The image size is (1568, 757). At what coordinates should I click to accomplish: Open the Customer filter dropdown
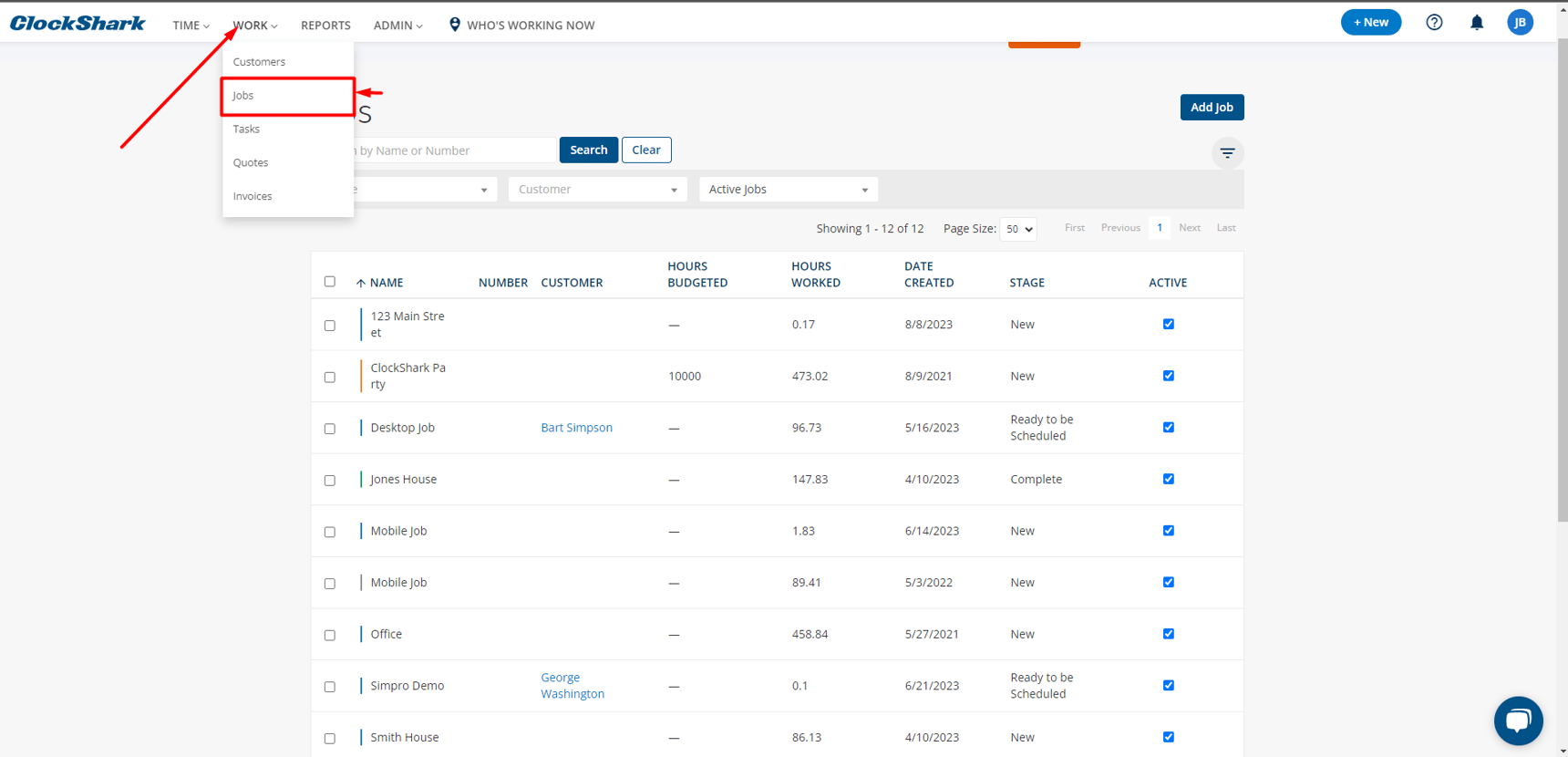(597, 190)
